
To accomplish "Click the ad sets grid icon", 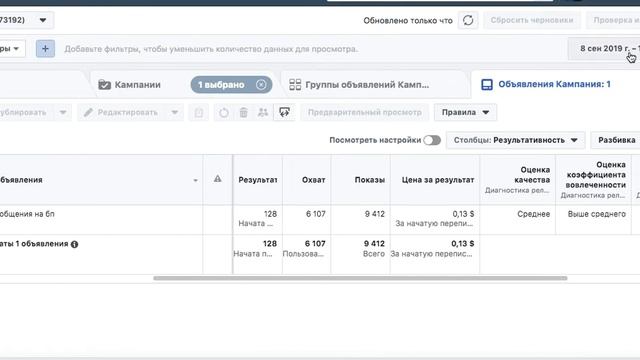I will (x=295, y=84).
